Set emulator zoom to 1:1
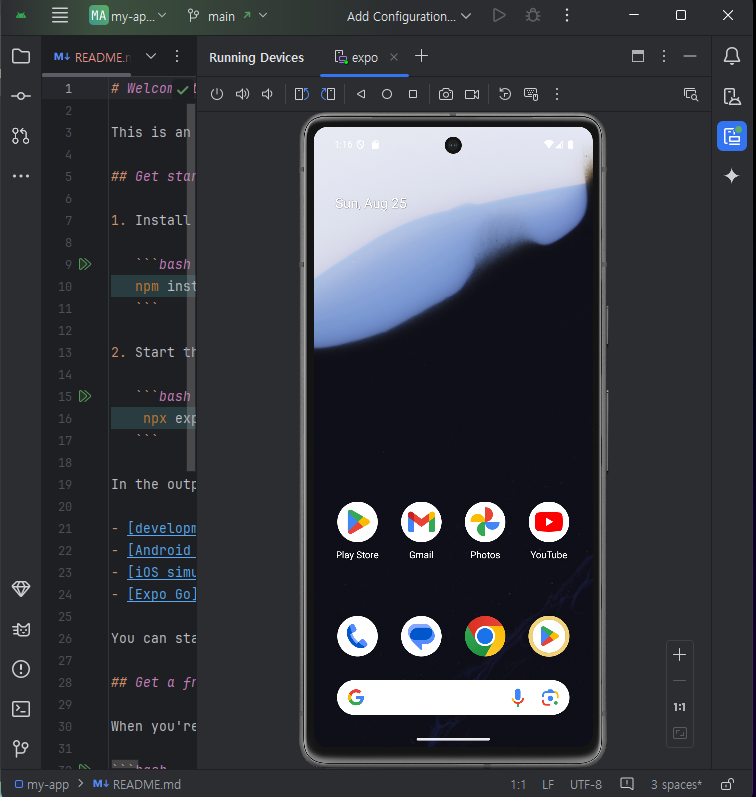 [x=680, y=707]
